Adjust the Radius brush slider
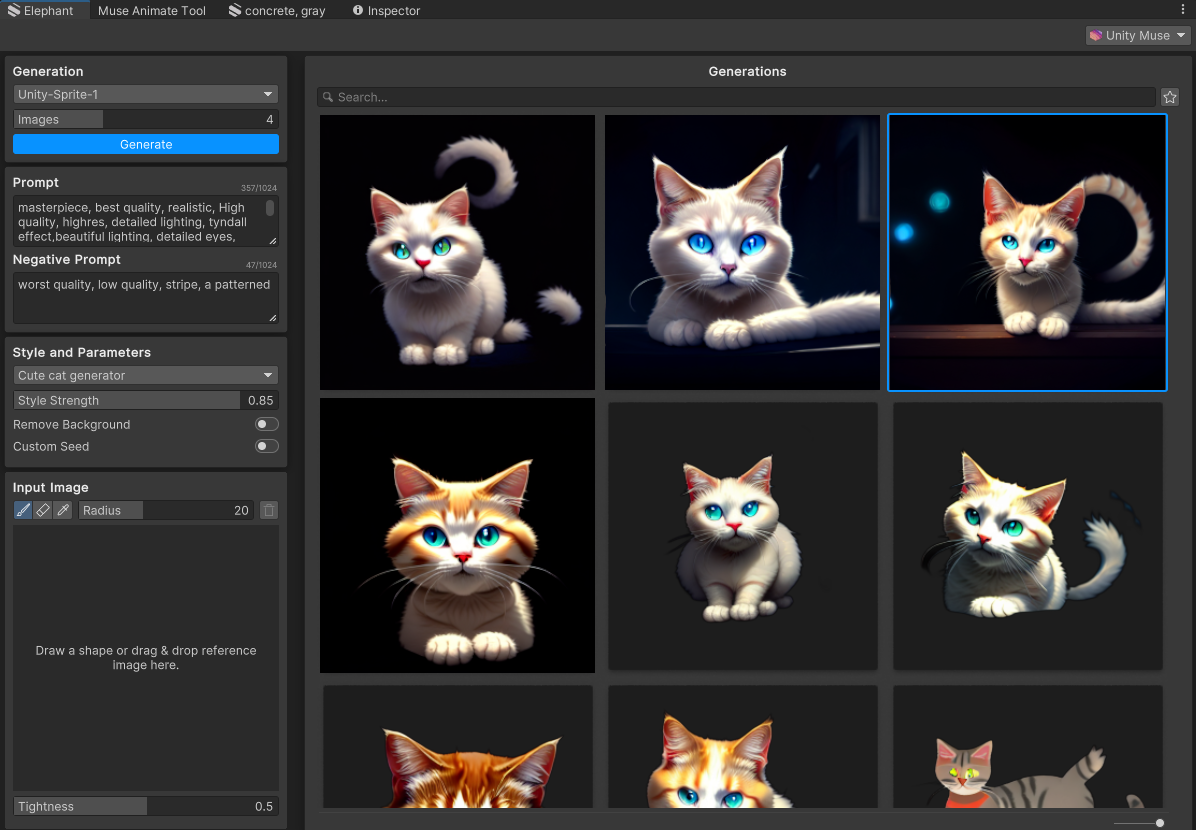Screen dimensions: 1196x830 click(167, 510)
